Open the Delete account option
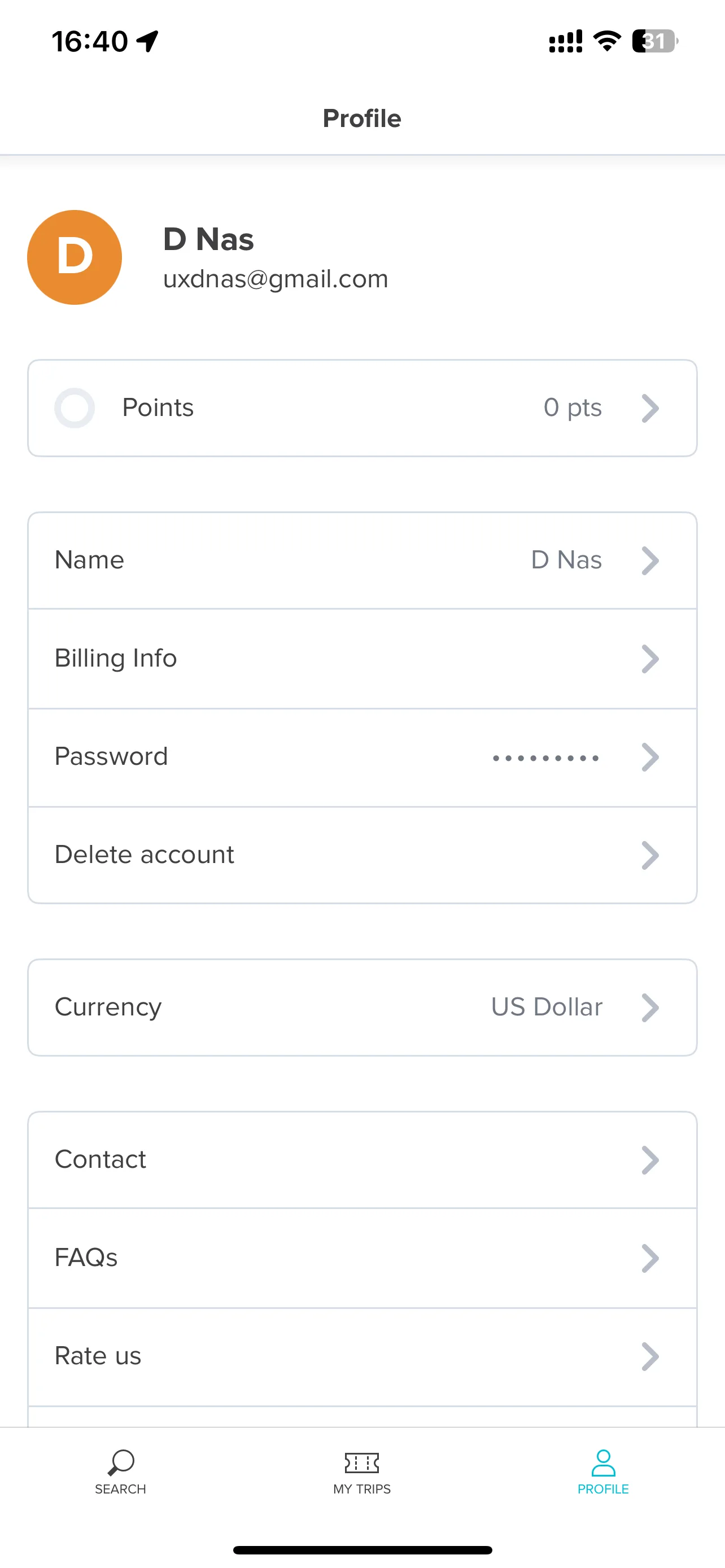Image resolution: width=725 pixels, height=1568 pixels. 362,855
